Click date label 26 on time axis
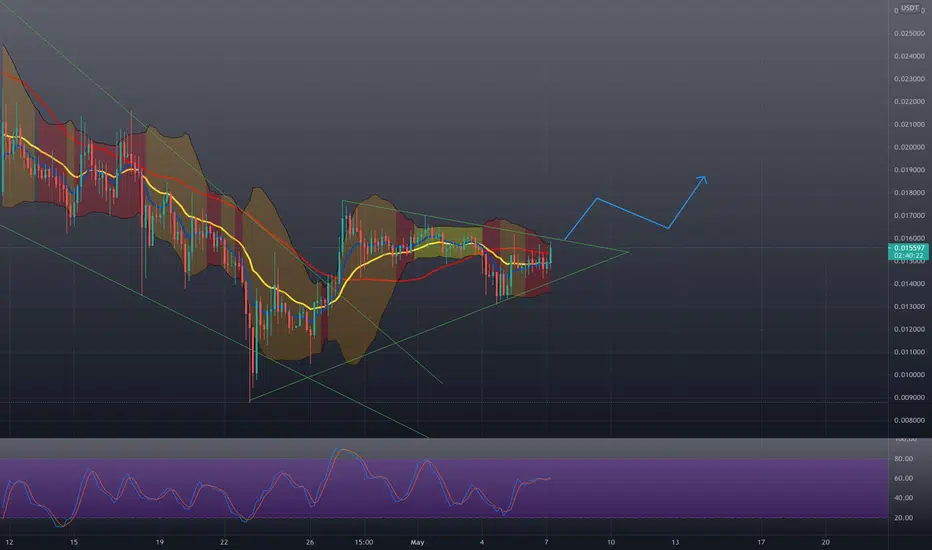This screenshot has width=932, height=550. [x=310, y=542]
